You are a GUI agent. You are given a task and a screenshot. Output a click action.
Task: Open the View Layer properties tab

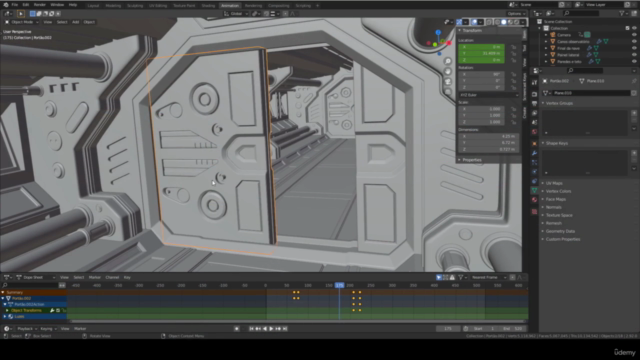(534, 113)
